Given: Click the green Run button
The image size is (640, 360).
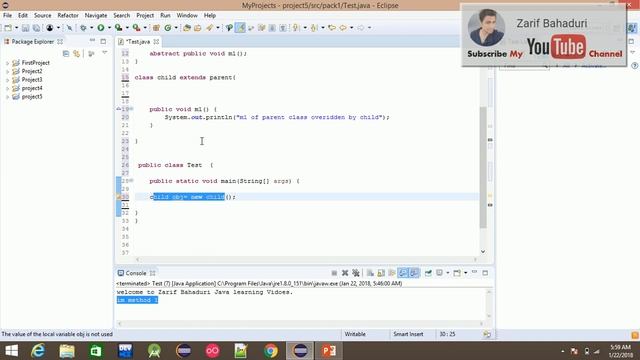Looking at the screenshot, I should tap(100, 28).
